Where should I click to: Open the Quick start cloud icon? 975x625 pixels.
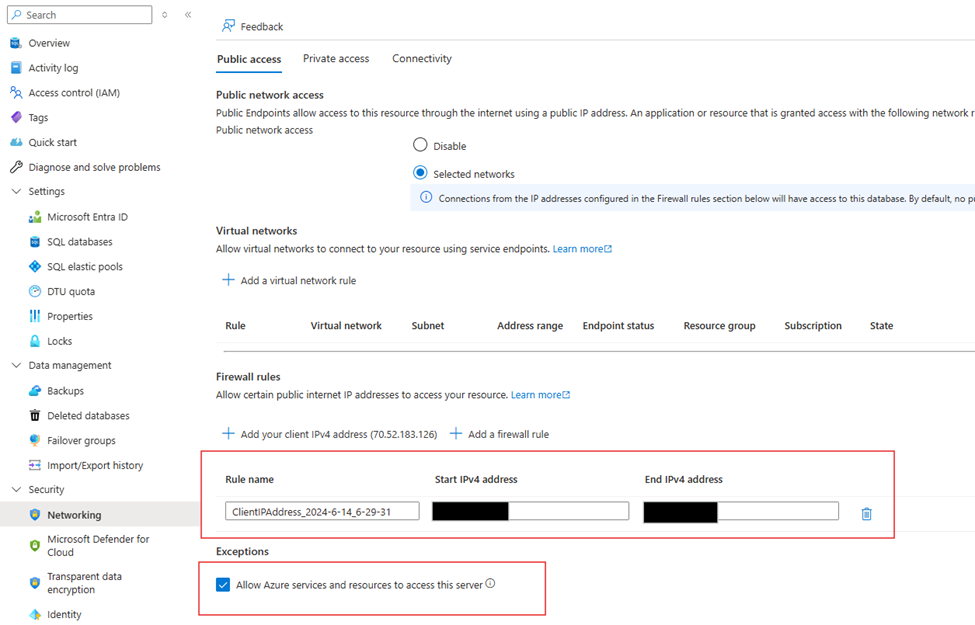click(x=16, y=142)
